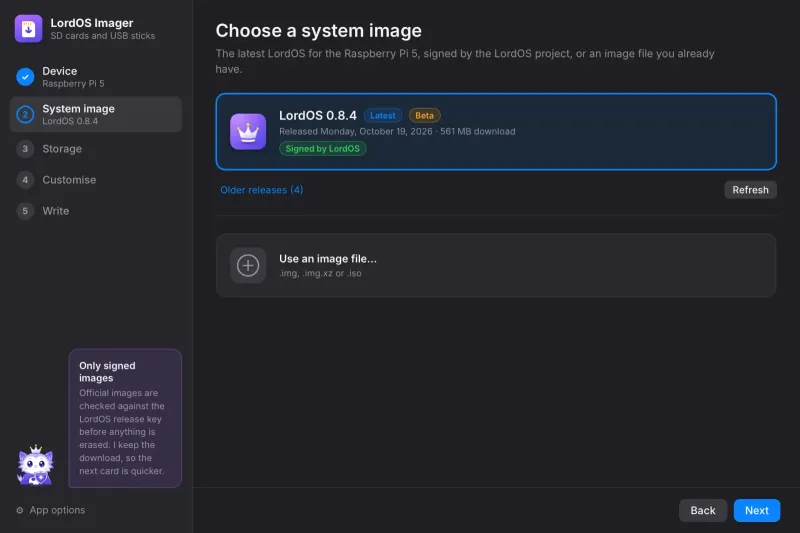The image size is (800, 533).
Task: Open the System image step
Action: point(96,114)
